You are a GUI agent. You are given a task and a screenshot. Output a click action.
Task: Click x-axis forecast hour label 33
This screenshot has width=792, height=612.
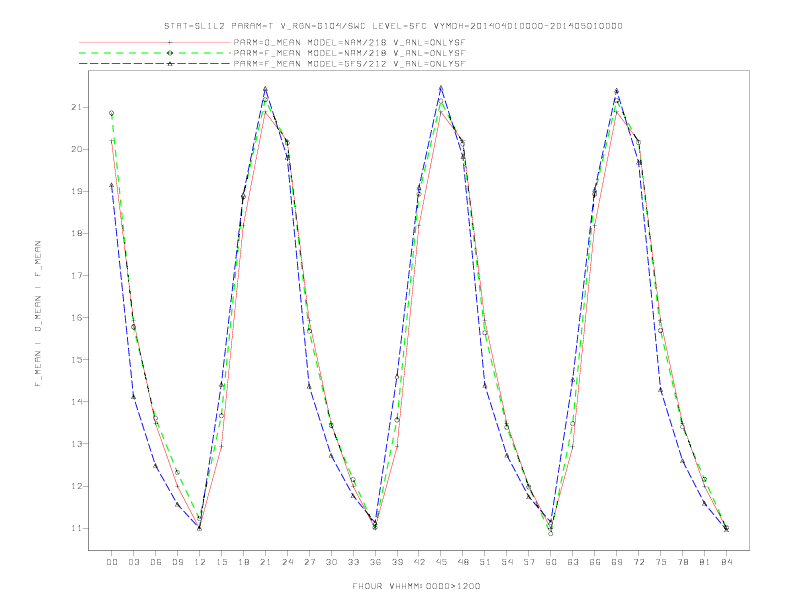click(353, 562)
